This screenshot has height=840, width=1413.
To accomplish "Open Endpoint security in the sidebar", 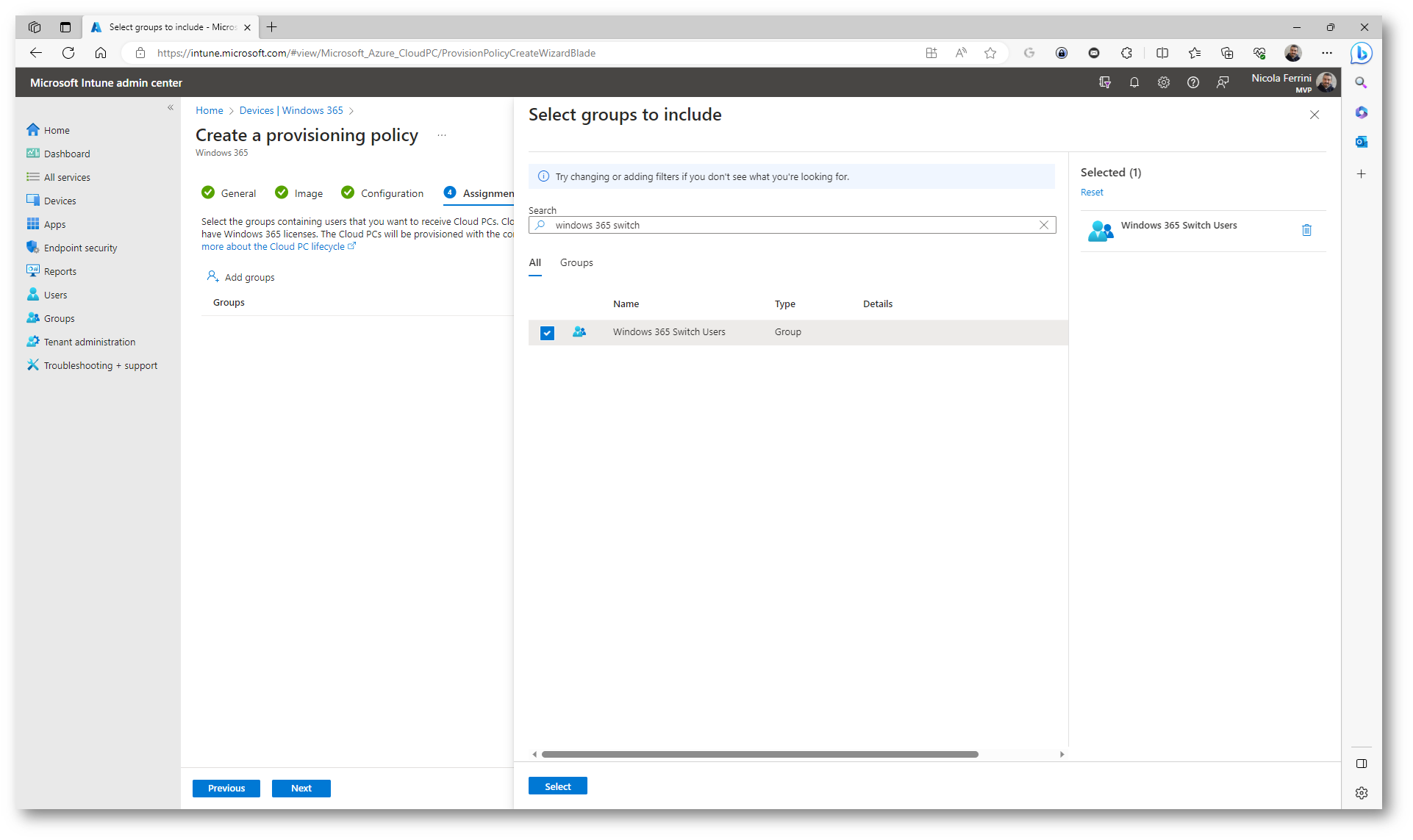I will click(x=80, y=248).
